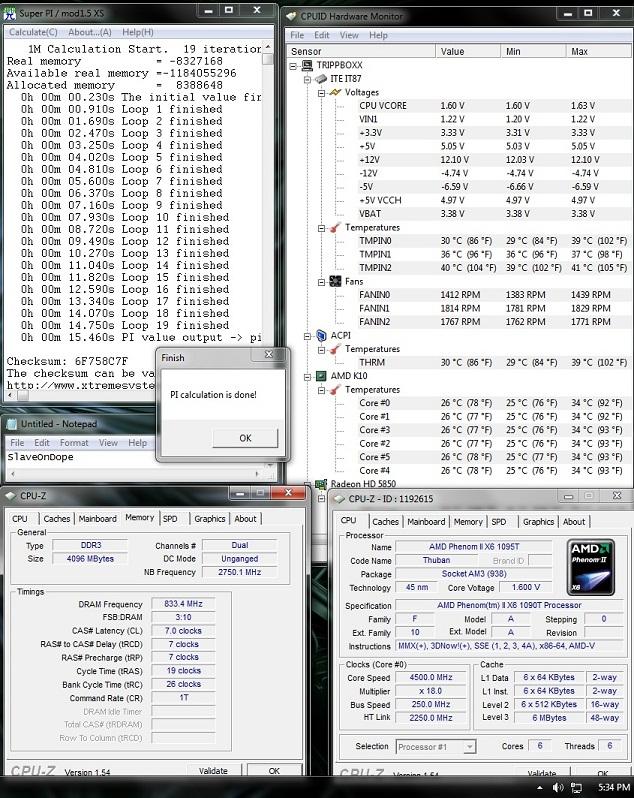Click the Fans category icon

(335, 281)
